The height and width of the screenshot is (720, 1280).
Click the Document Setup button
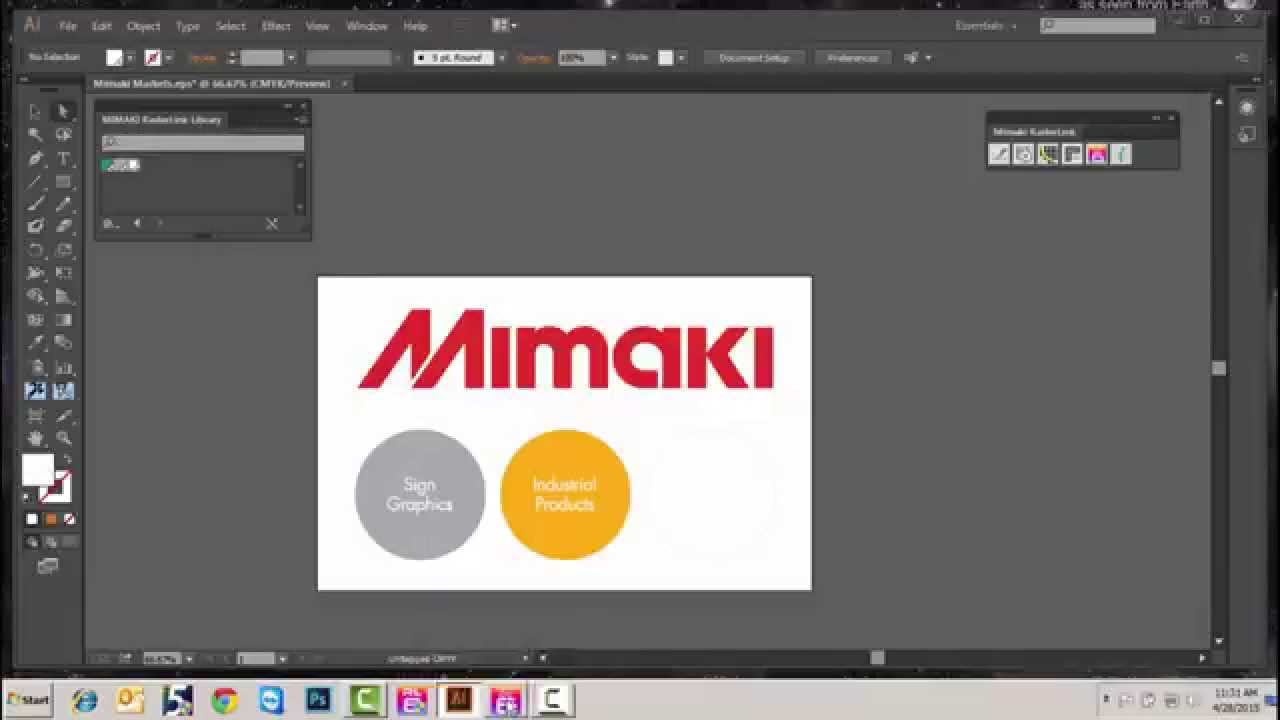755,58
